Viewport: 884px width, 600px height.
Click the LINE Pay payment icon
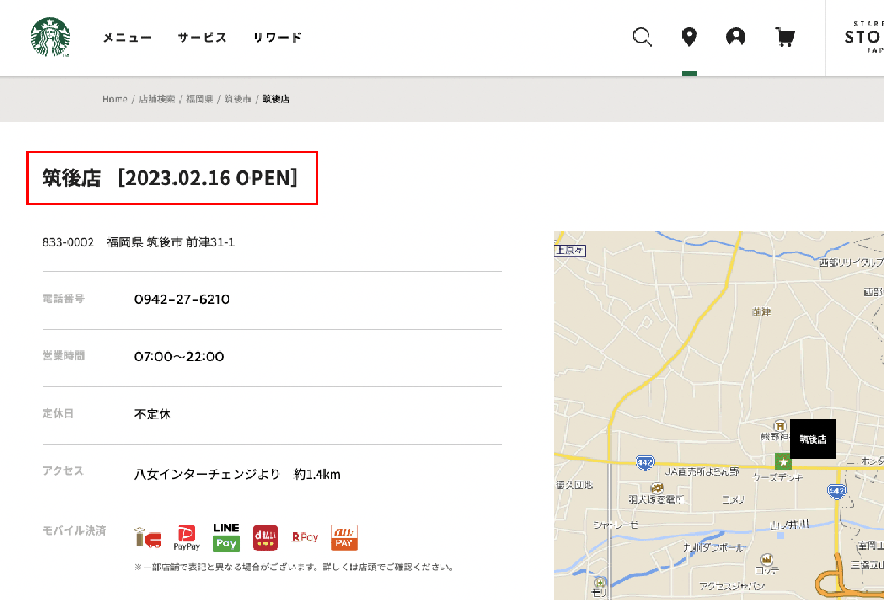(x=226, y=538)
